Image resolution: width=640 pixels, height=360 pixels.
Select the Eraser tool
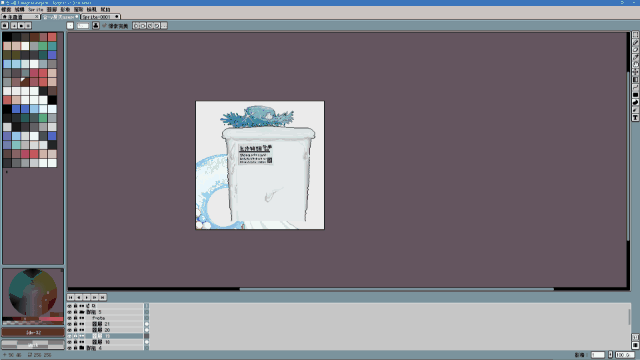pos(636,50)
